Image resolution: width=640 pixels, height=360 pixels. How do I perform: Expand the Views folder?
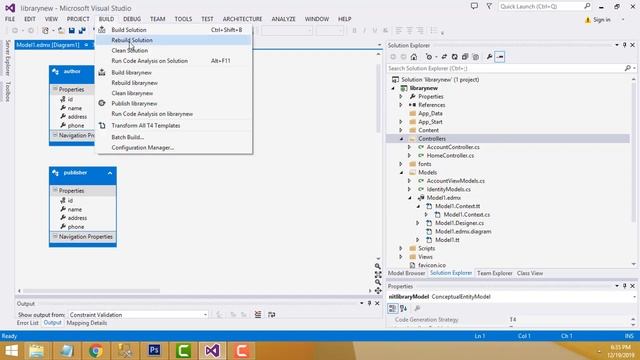pyautogui.click(x=401, y=257)
